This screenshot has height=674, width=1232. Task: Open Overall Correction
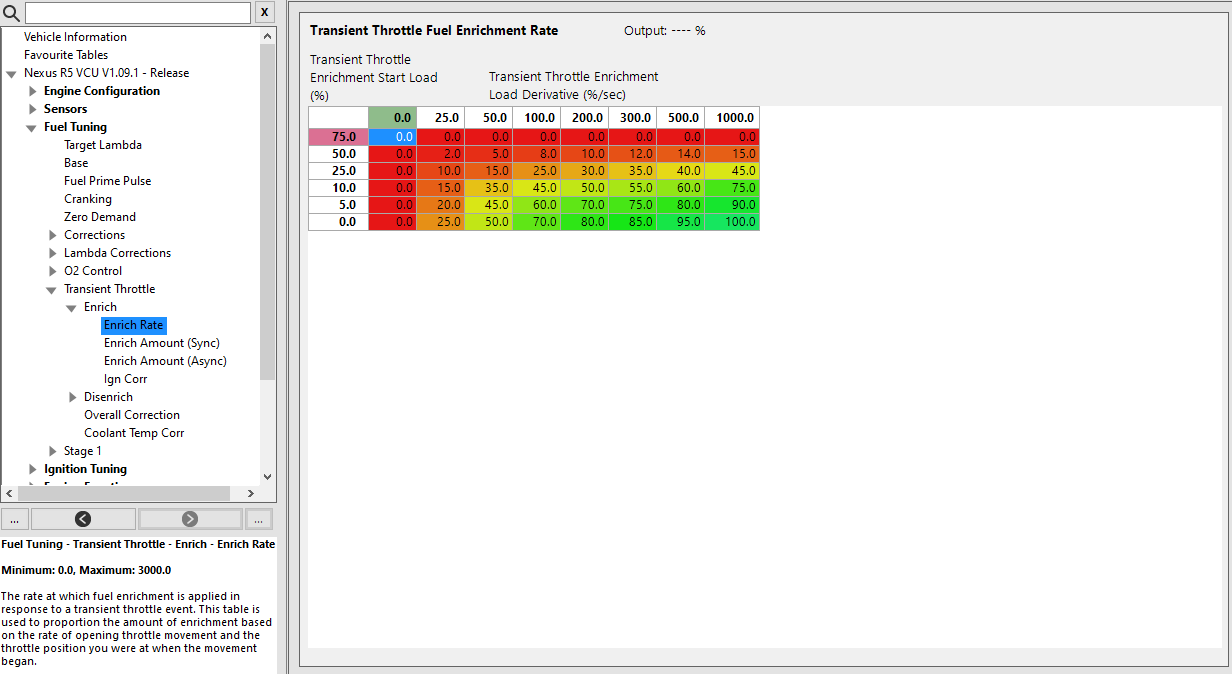pyautogui.click(x=132, y=415)
